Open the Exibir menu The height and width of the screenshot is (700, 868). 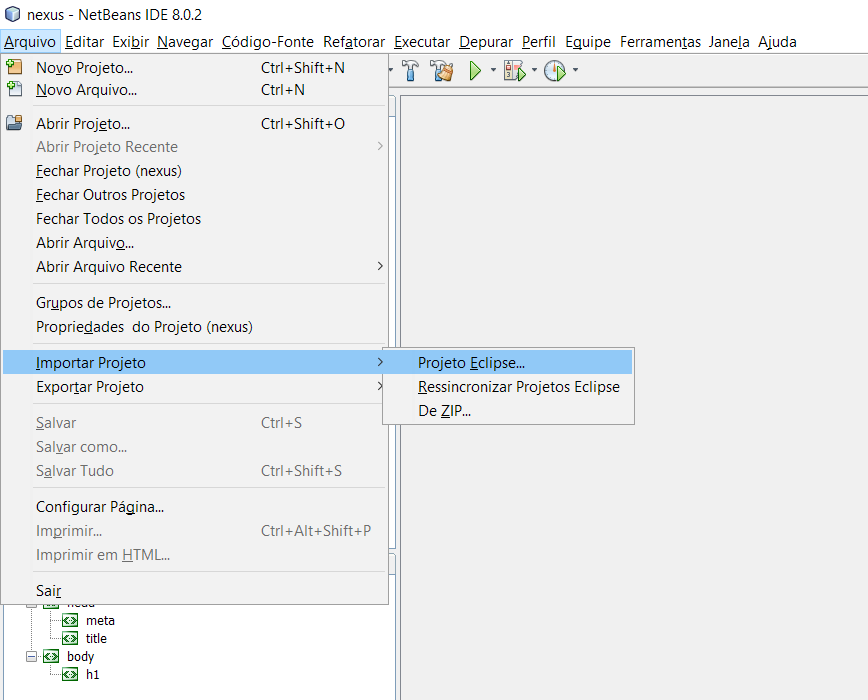[x=131, y=42]
